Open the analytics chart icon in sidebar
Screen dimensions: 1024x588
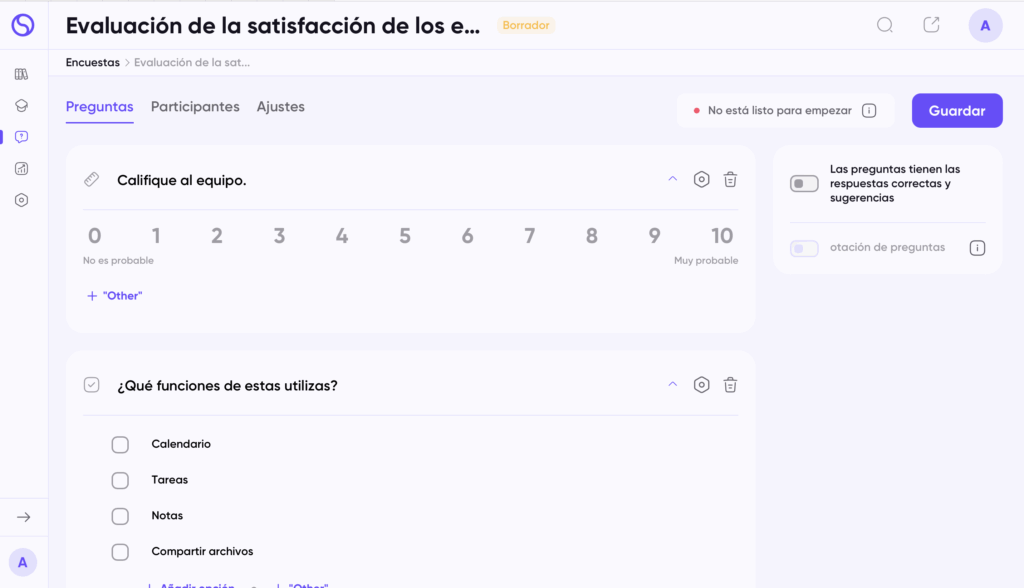pos(22,169)
